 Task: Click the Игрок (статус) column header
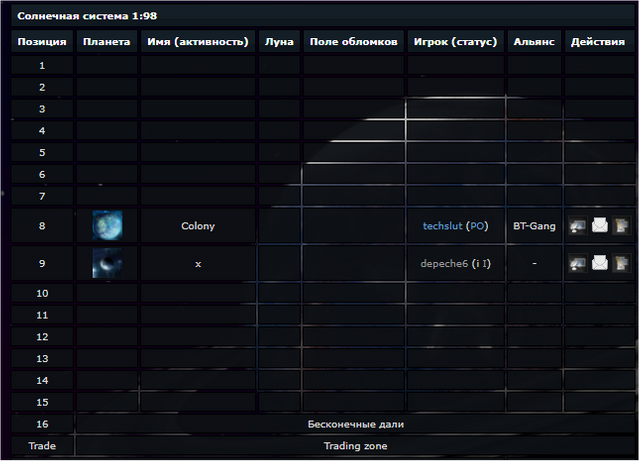coord(456,42)
